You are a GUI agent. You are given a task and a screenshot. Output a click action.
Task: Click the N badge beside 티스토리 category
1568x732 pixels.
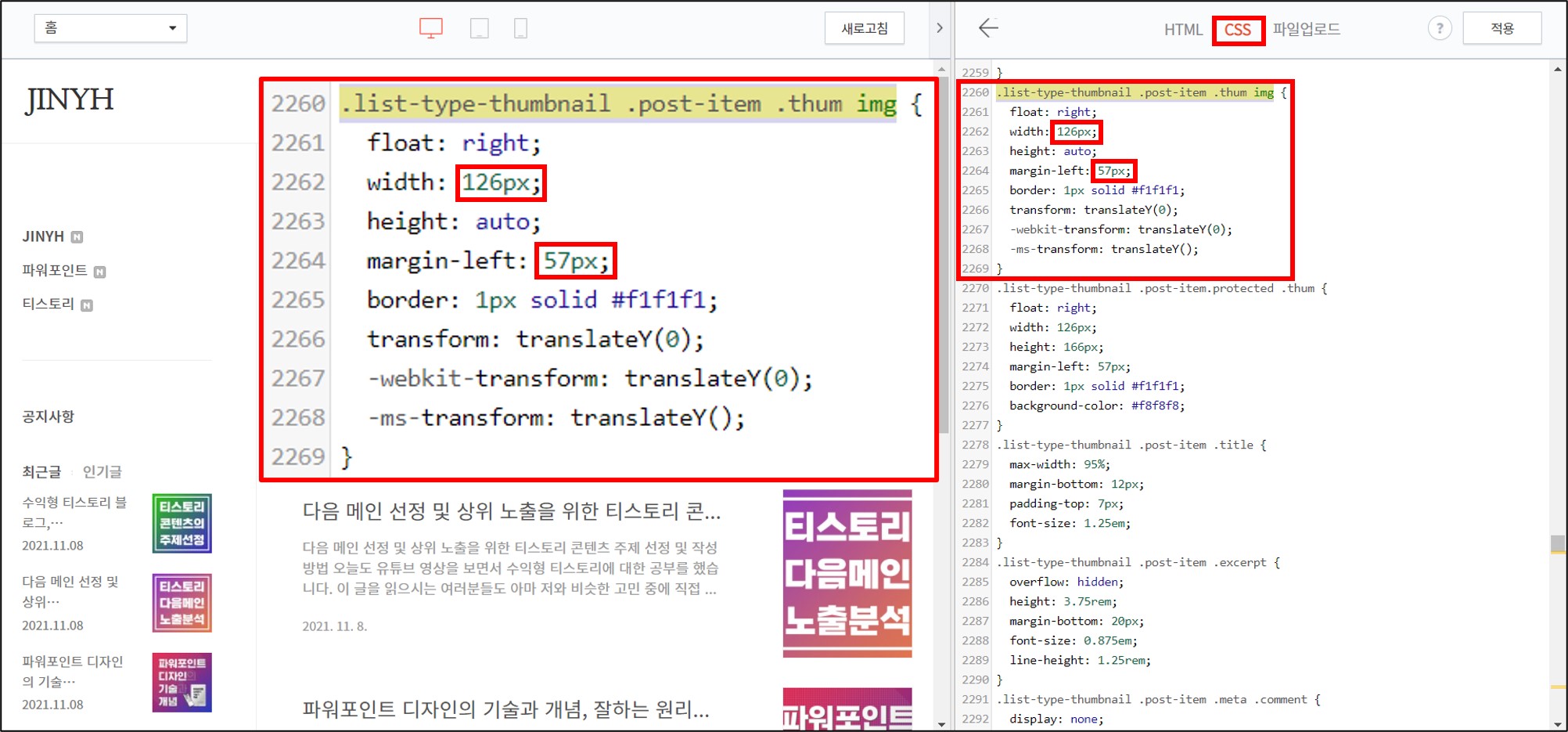point(87,305)
